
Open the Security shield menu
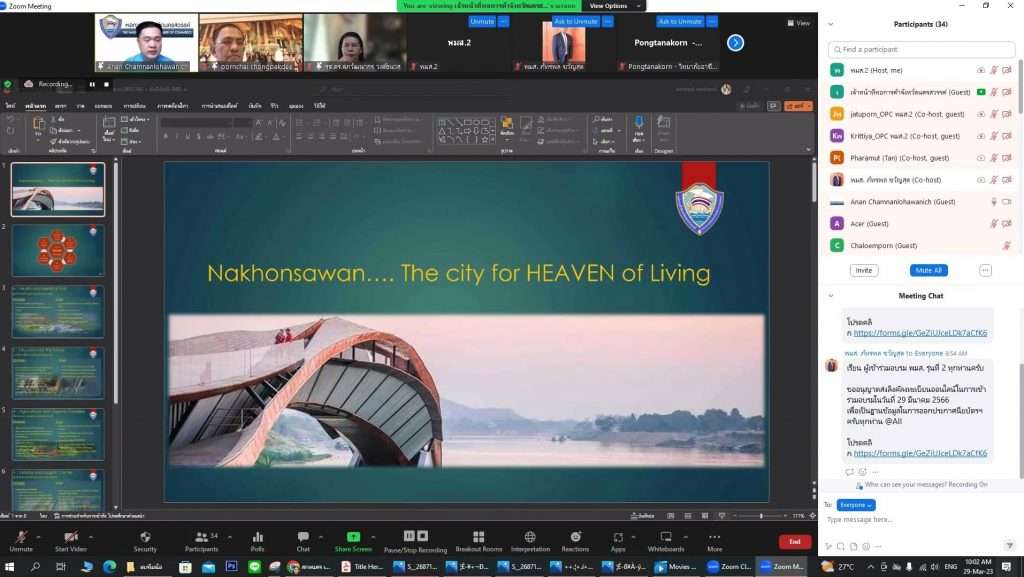[145, 537]
